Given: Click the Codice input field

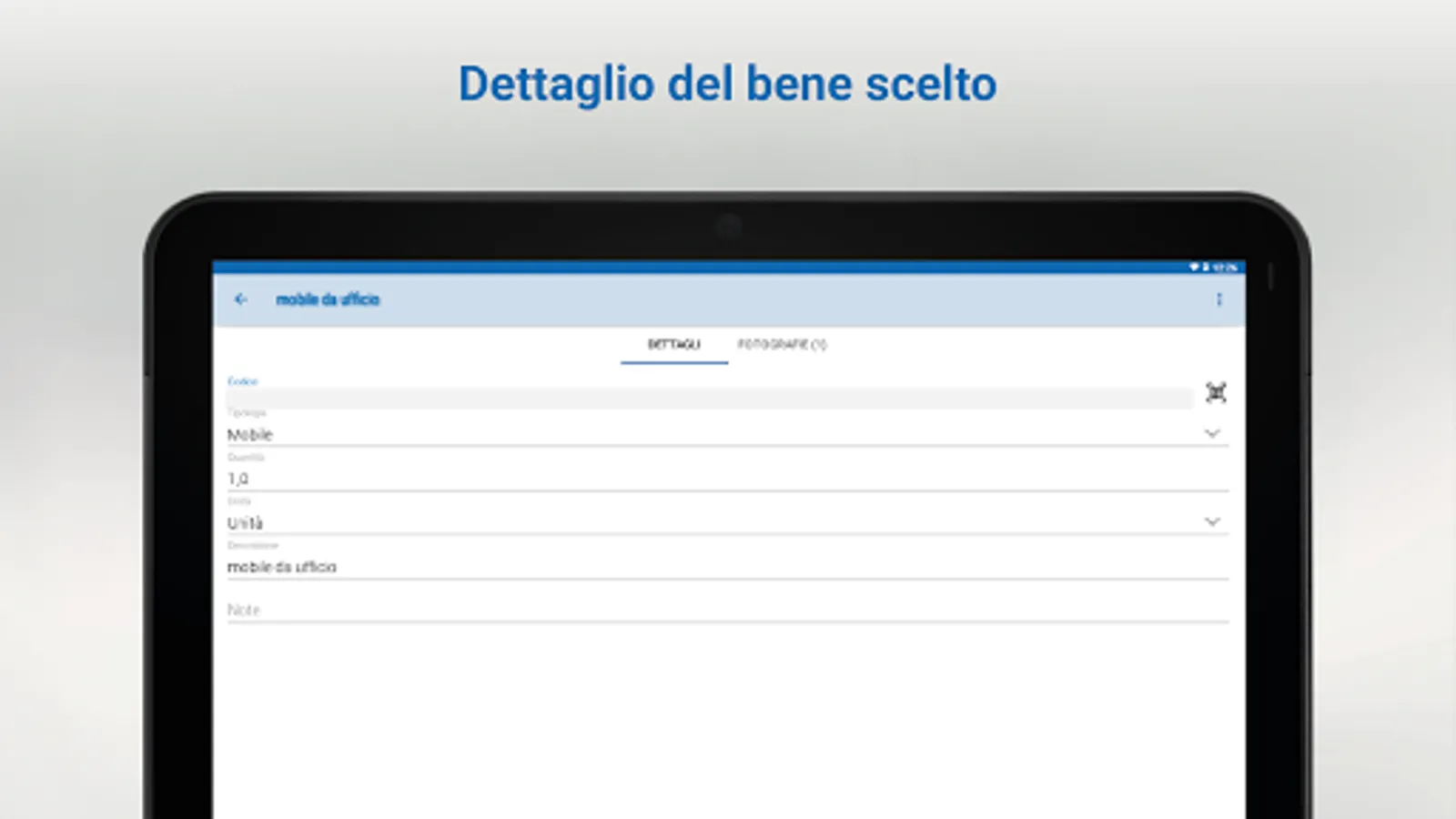Looking at the screenshot, I should point(710,399).
